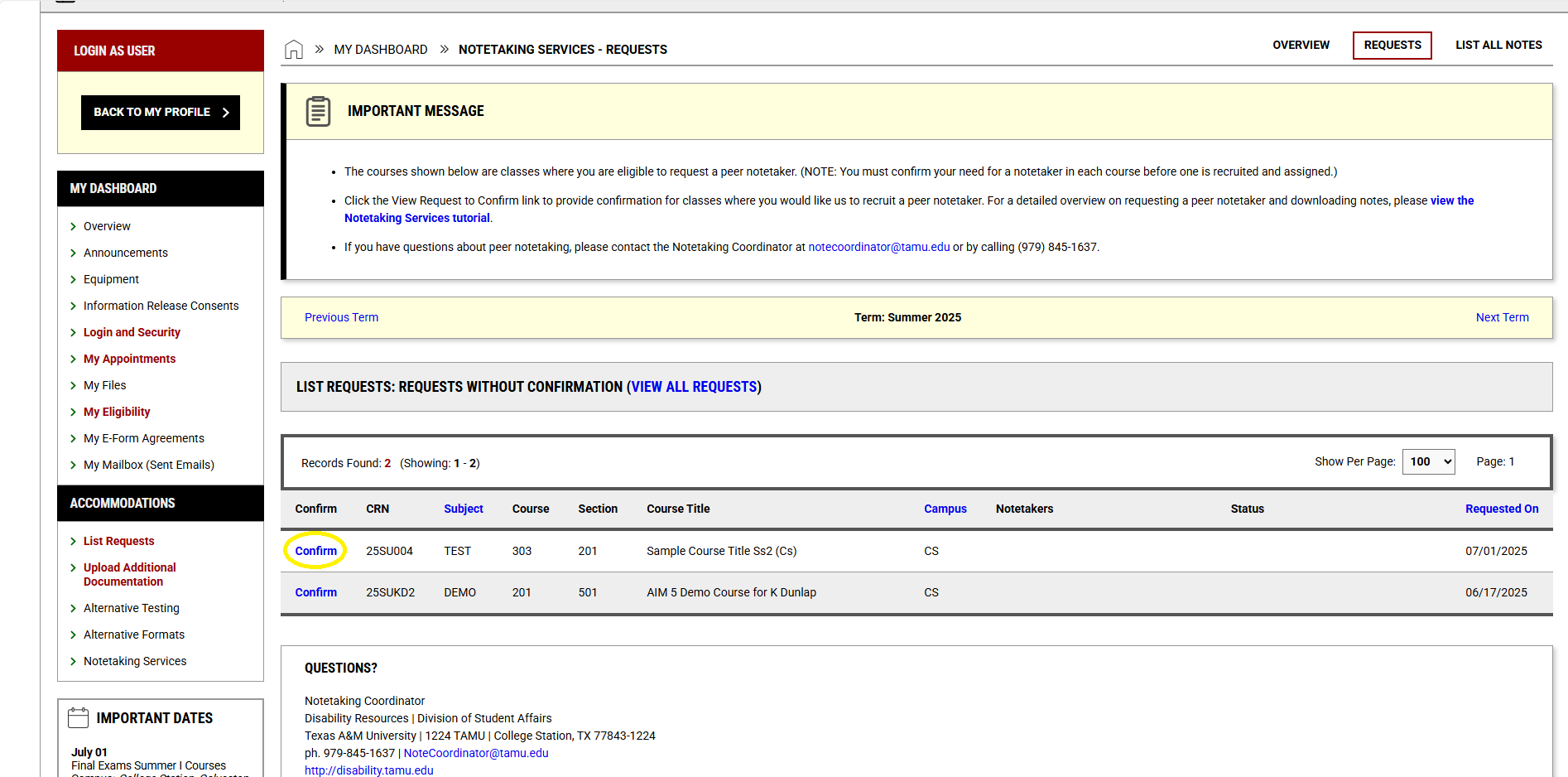Viewport: 1568px width, 777px height.
Task: Click the DEMO subject cell
Action: tap(459, 592)
